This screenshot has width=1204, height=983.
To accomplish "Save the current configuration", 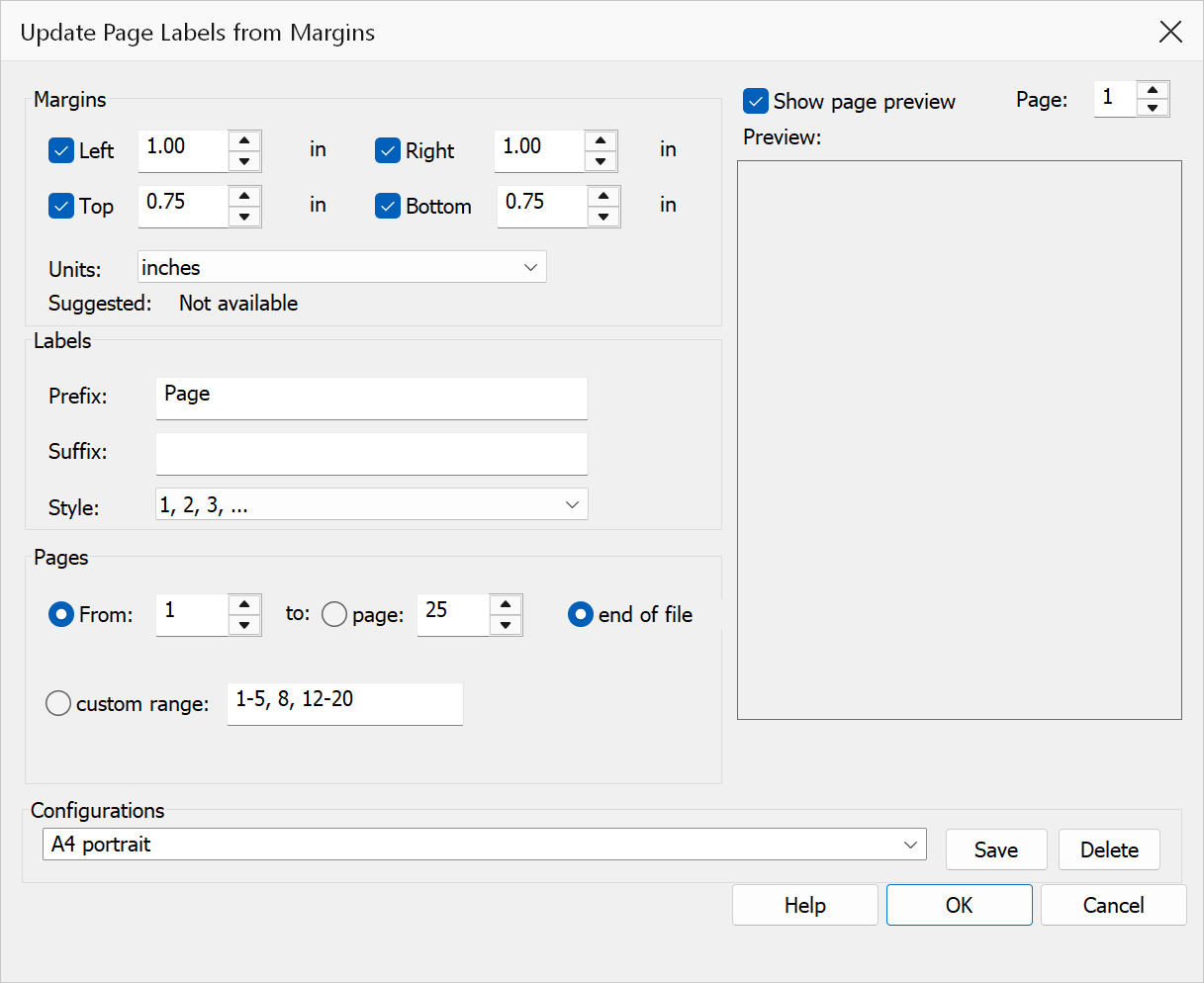I will [x=996, y=849].
